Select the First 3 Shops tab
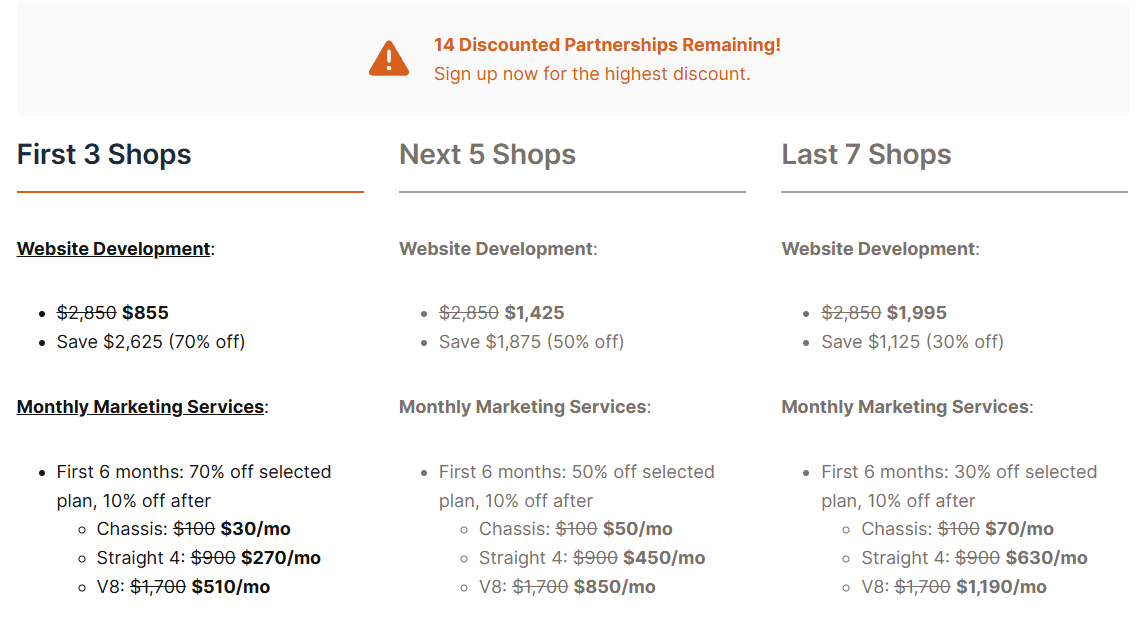The width and height of the screenshot is (1141, 626). click(104, 155)
